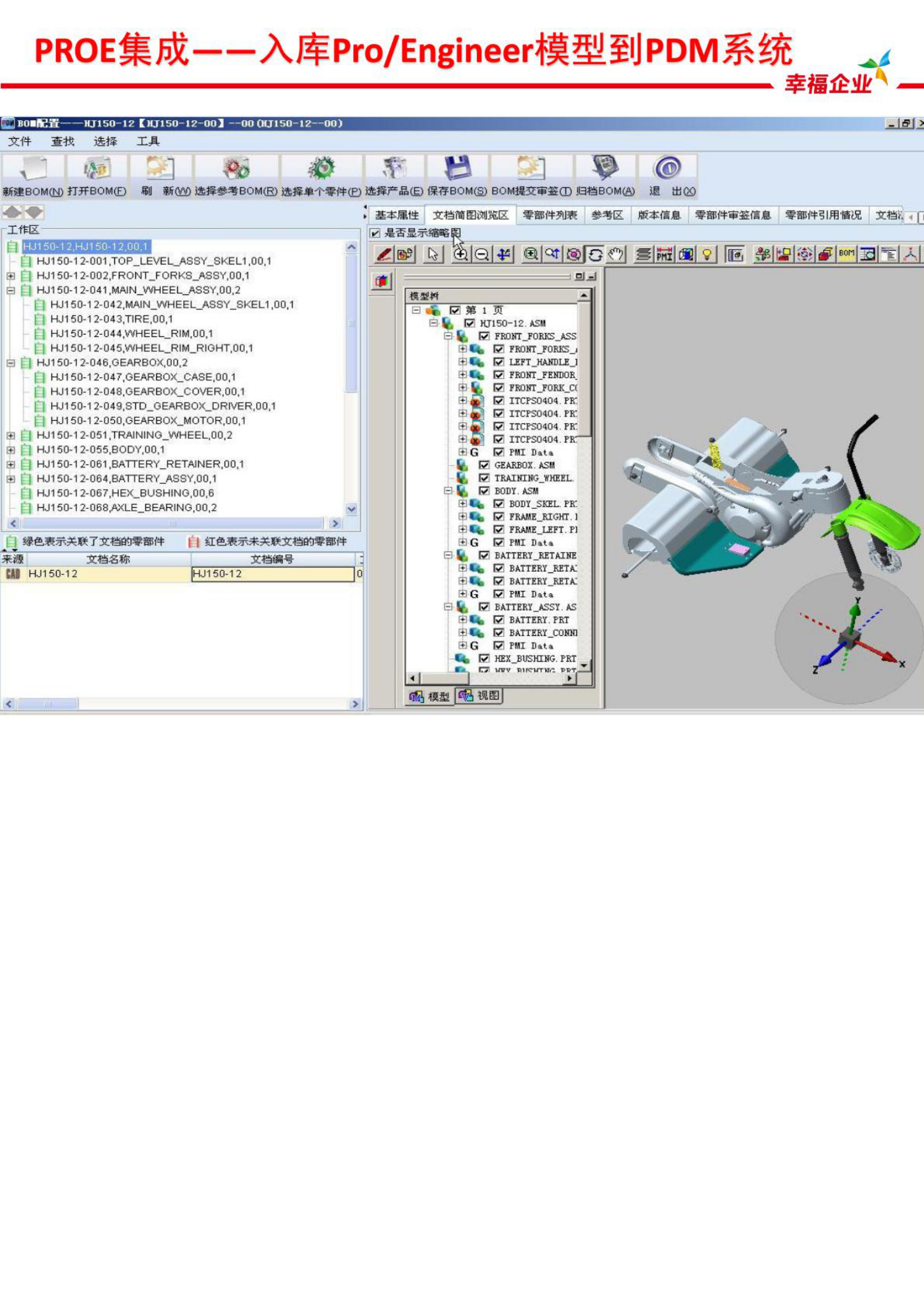The width and height of the screenshot is (924, 1308).
Task: Click the light bulb viewer icon
Action: click(707, 255)
